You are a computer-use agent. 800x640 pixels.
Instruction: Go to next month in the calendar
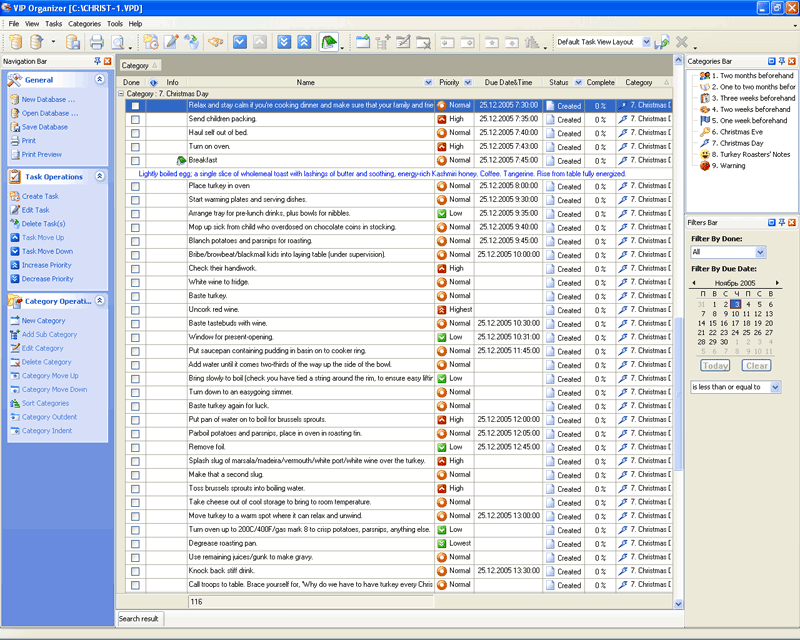[777, 283]
